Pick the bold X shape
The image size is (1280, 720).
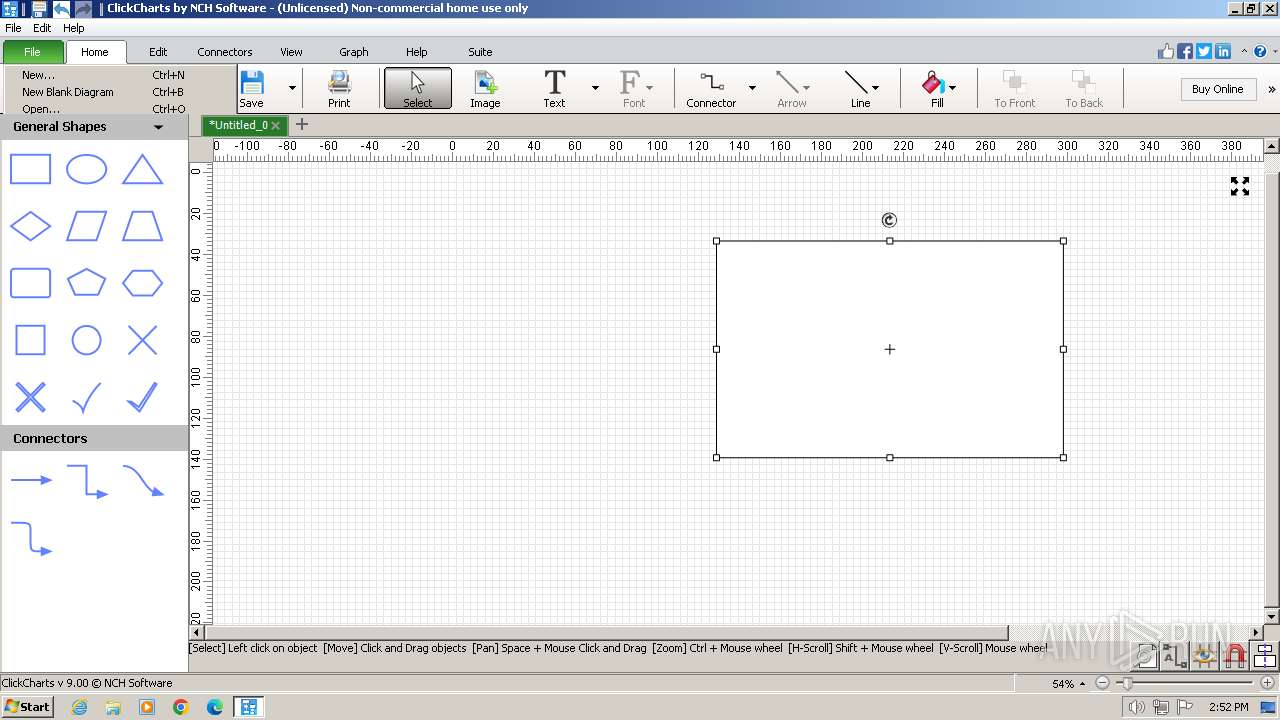point(30,397)
